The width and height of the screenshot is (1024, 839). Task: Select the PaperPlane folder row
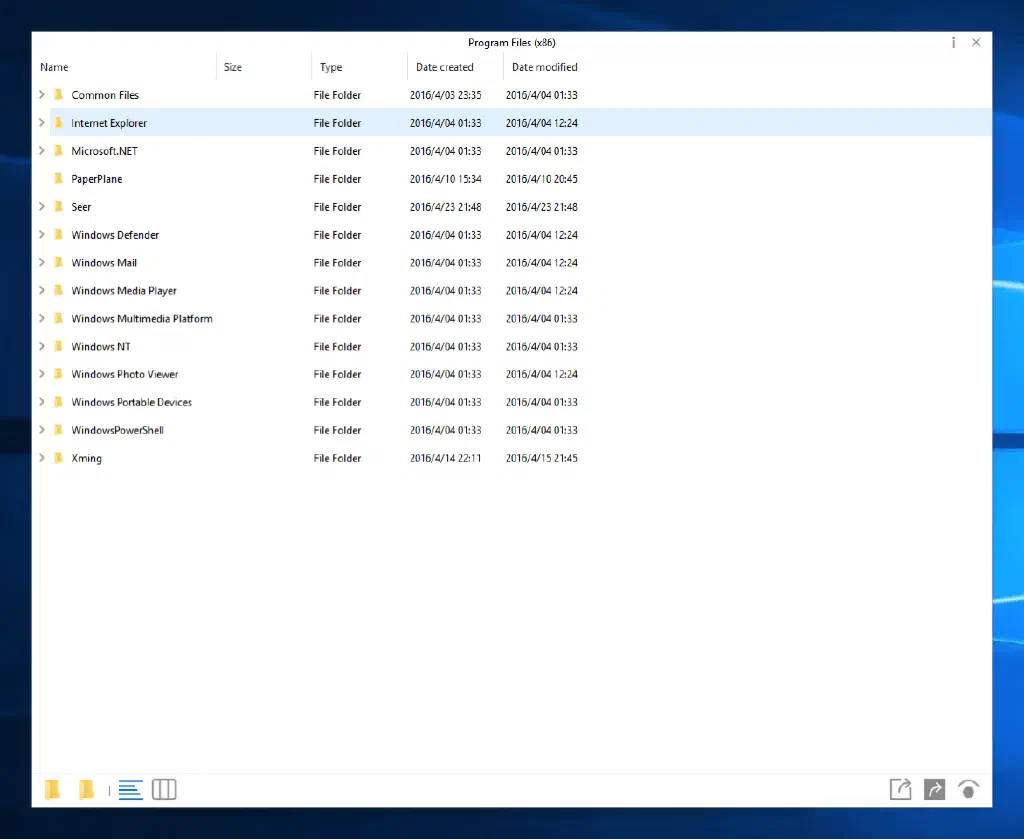tap(97, 179)
